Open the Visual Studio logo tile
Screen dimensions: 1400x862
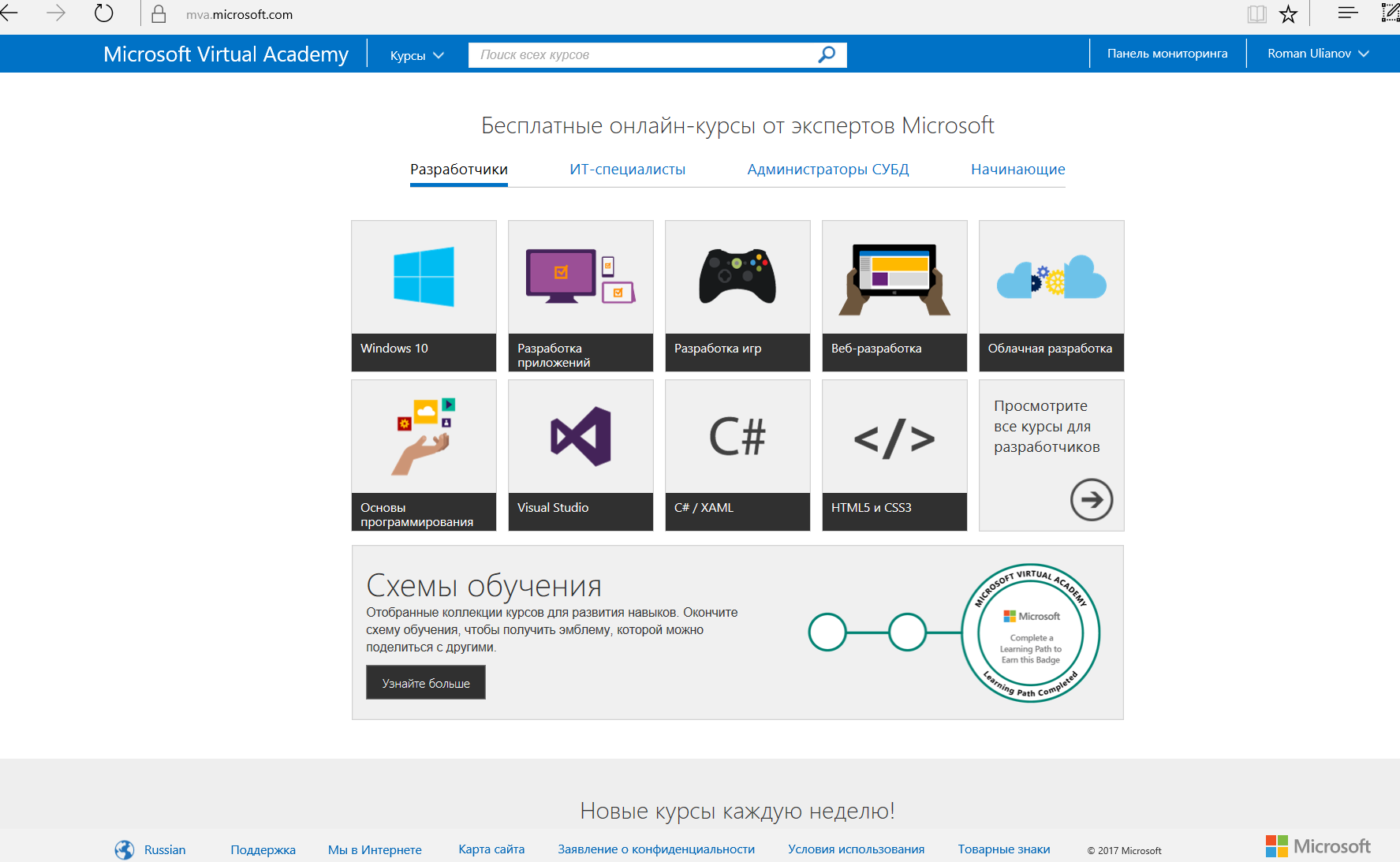tap(581, 455)
